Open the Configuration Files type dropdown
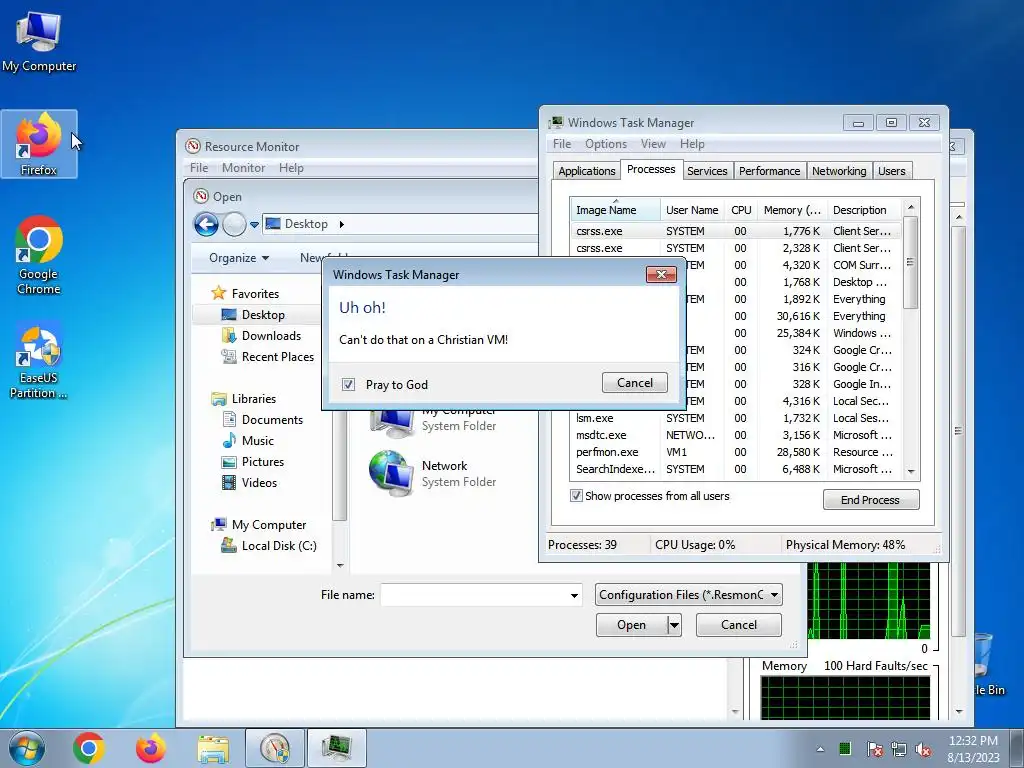 (688, 595)
